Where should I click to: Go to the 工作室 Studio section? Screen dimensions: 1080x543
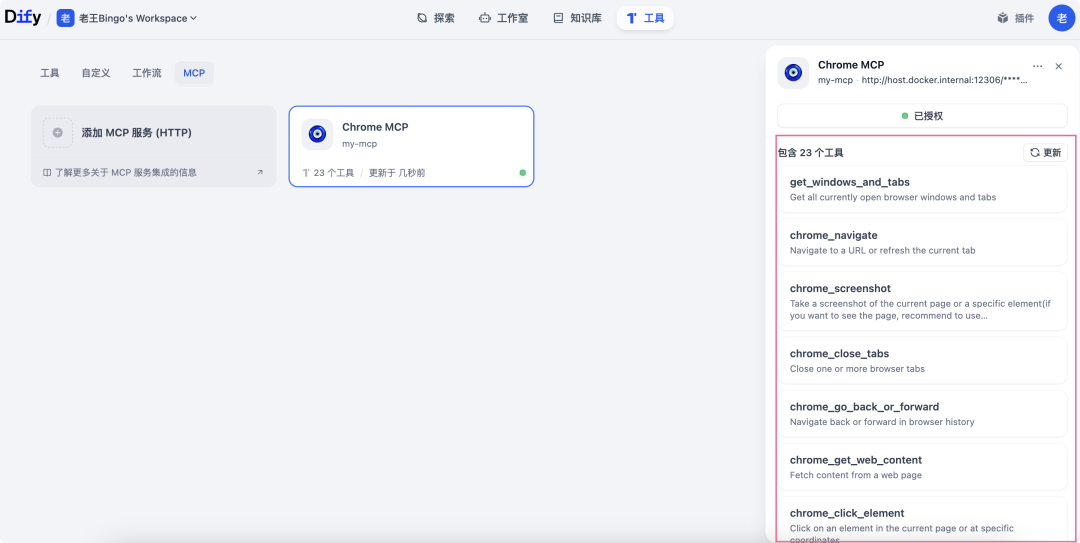pos(503,18)
